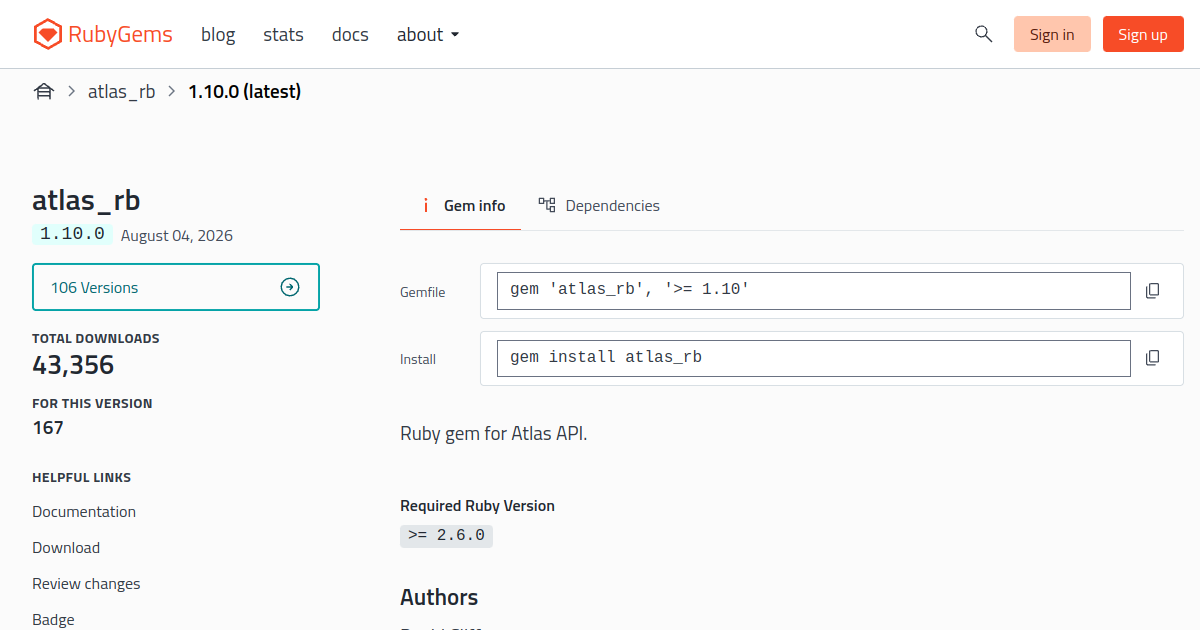The image size is (1200, 630).
Task: Copy the install command with copy icon
Action: point(1152,358)
